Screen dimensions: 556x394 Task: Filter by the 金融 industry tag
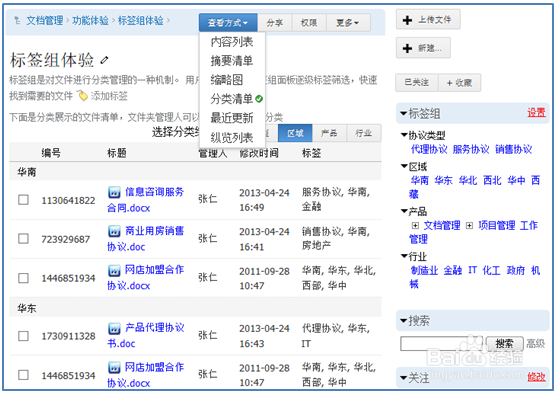453,271
